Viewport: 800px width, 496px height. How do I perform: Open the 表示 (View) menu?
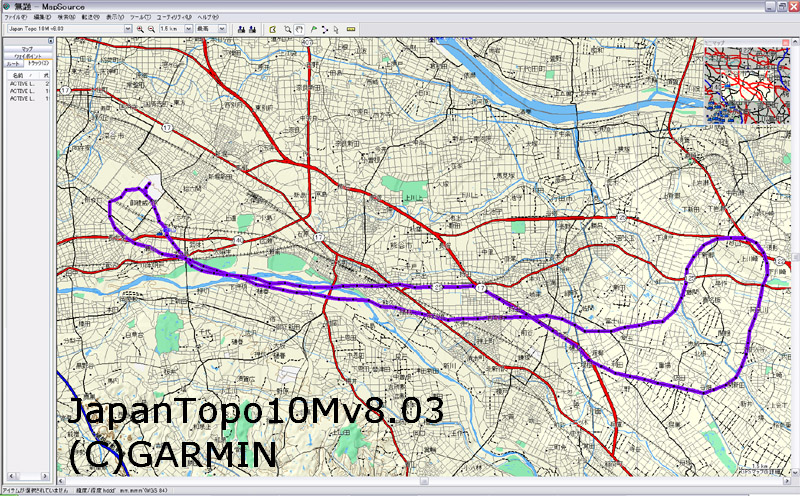click(115, 17)
